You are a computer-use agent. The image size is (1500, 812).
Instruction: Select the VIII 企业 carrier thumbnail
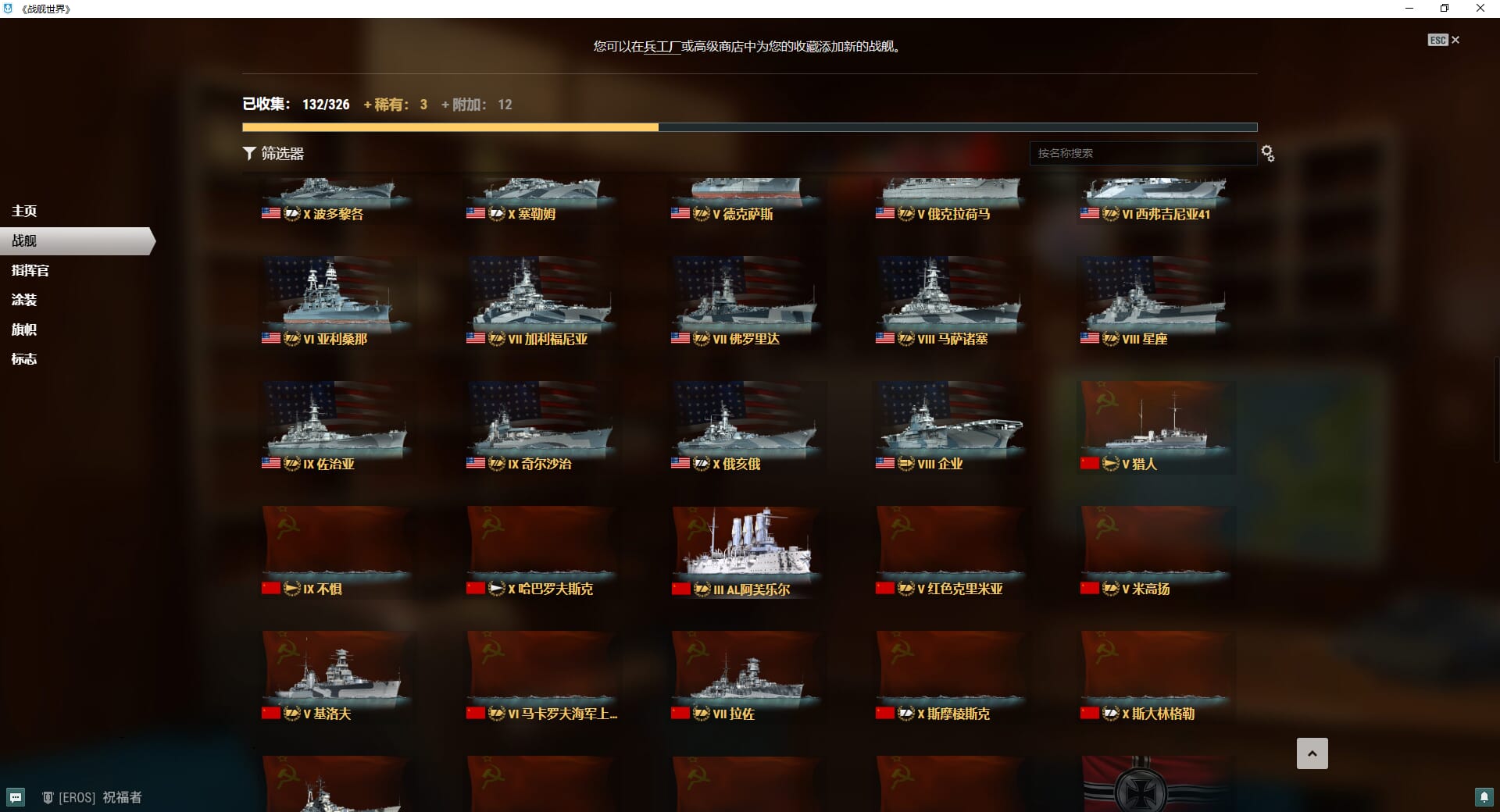click(x=951, y=427)
